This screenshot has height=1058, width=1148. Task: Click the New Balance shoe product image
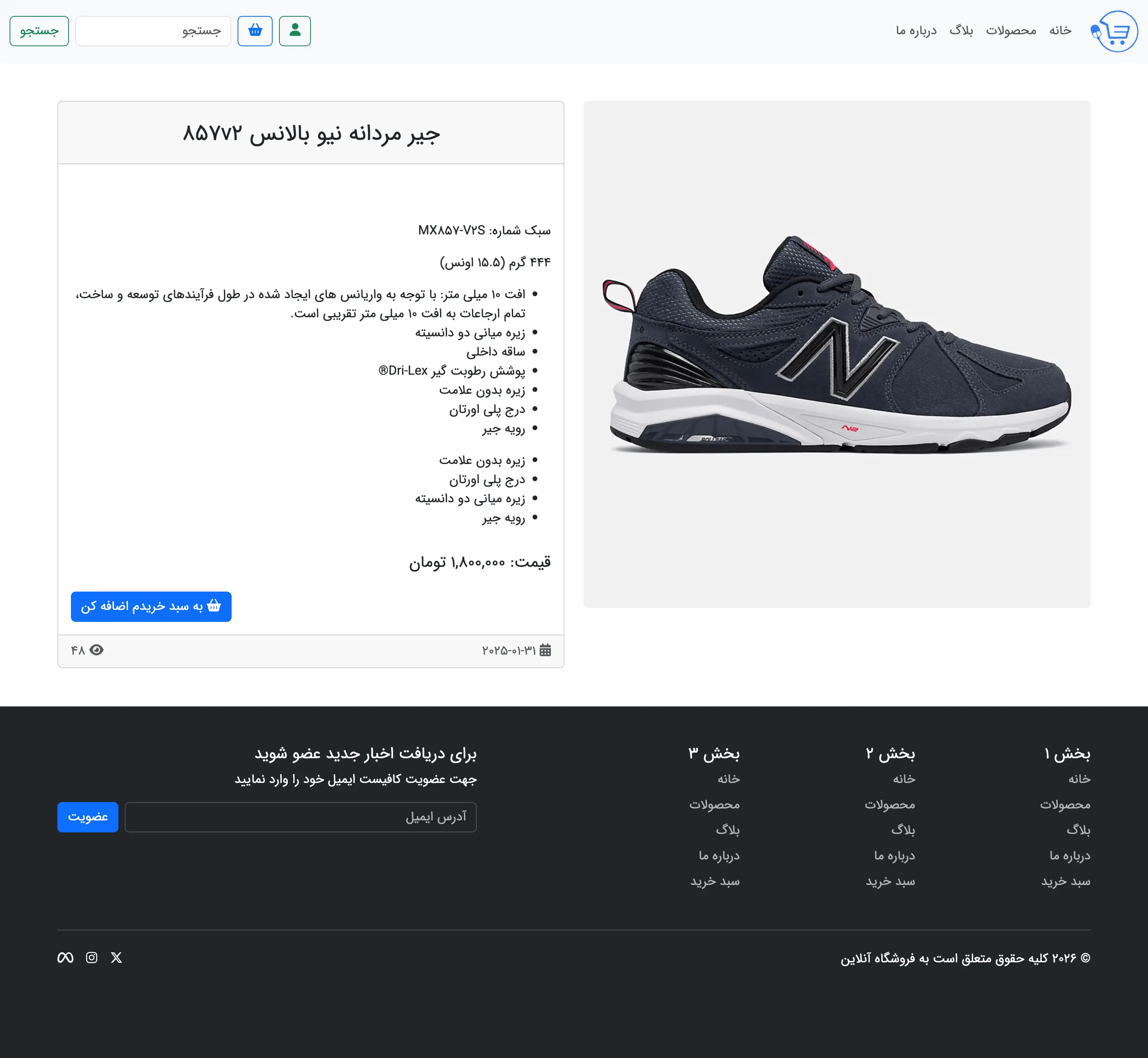point(837,354)
